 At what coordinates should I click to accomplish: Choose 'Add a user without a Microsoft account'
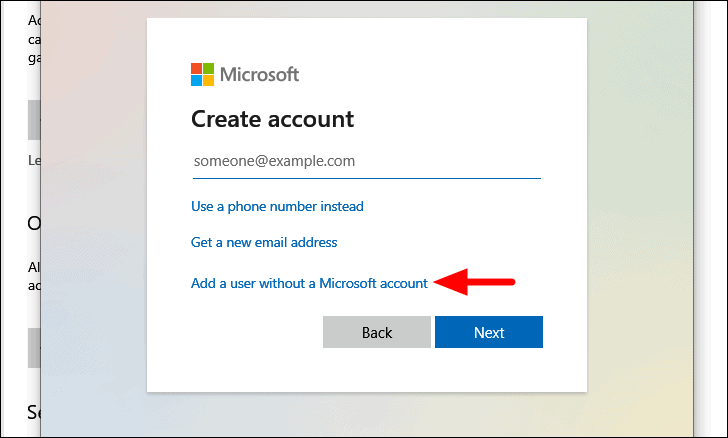click(309, 283)
